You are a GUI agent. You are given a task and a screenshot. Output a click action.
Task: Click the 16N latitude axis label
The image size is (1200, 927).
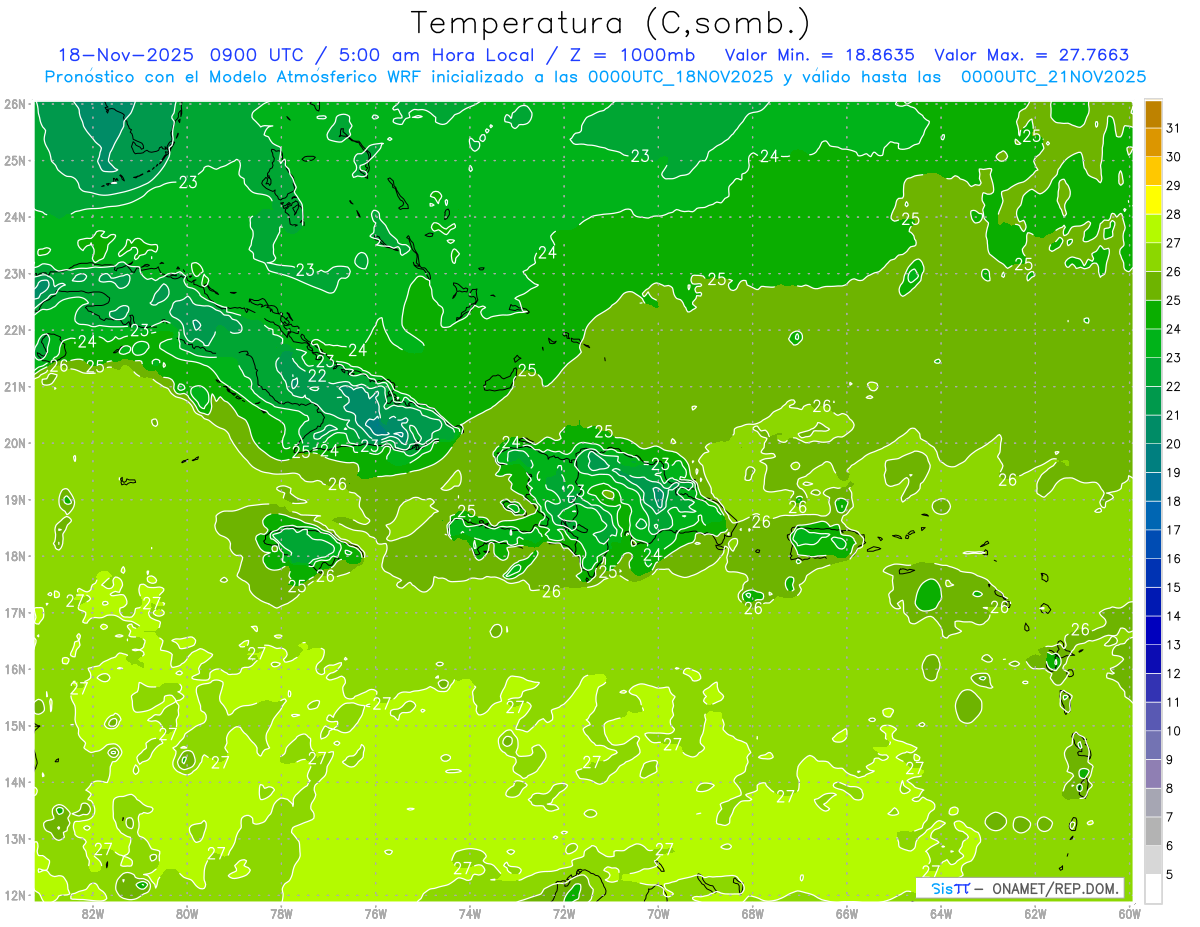click(15, 669)
